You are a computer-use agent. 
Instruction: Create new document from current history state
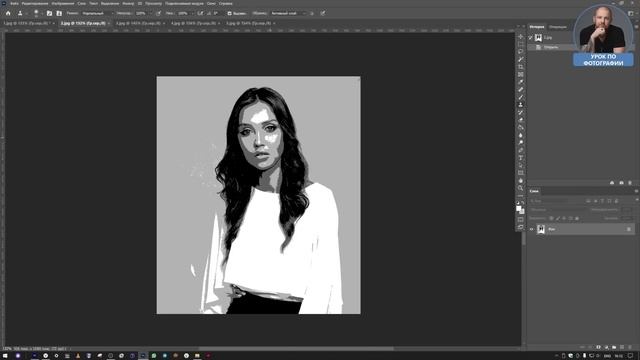[x=612, y=182]
